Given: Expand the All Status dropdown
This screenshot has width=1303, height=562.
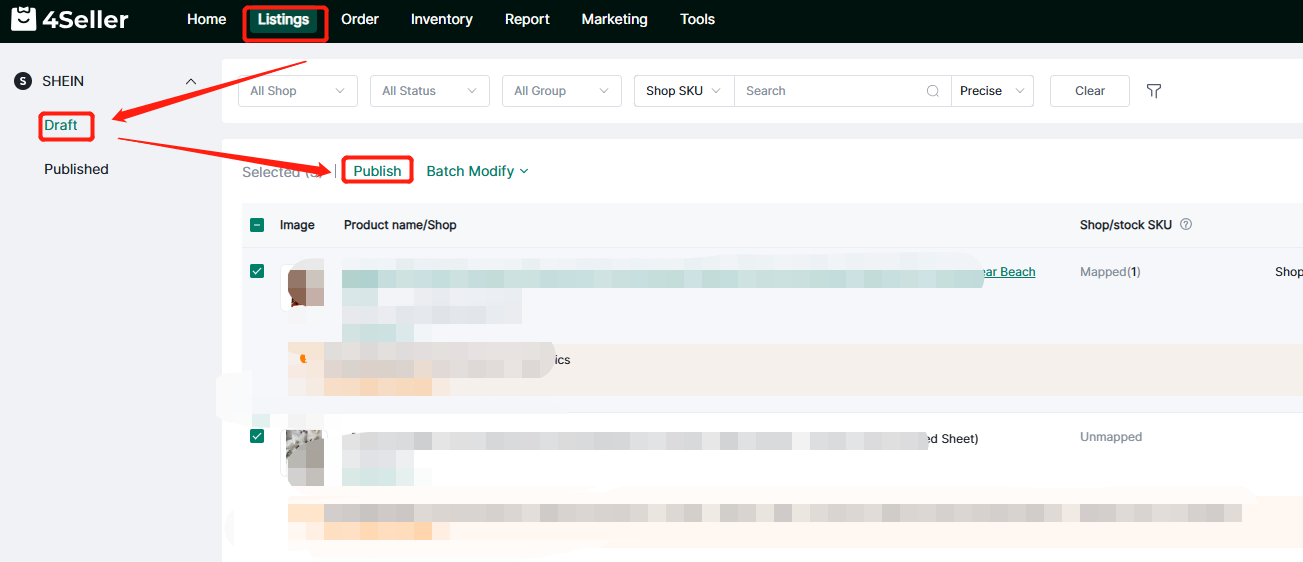Looking at the screenshot, I should pyautogui.click(x=429, y=91).
